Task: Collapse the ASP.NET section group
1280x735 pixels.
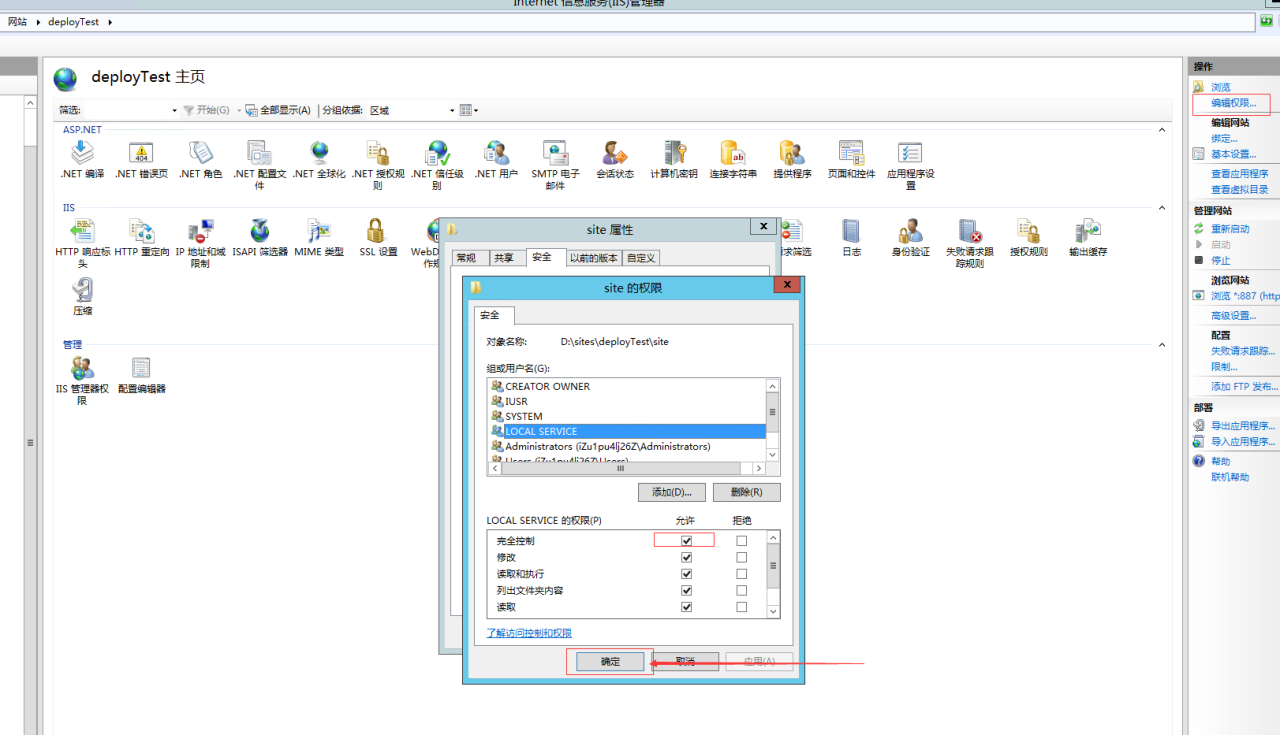Action: tap(1162, 130)
